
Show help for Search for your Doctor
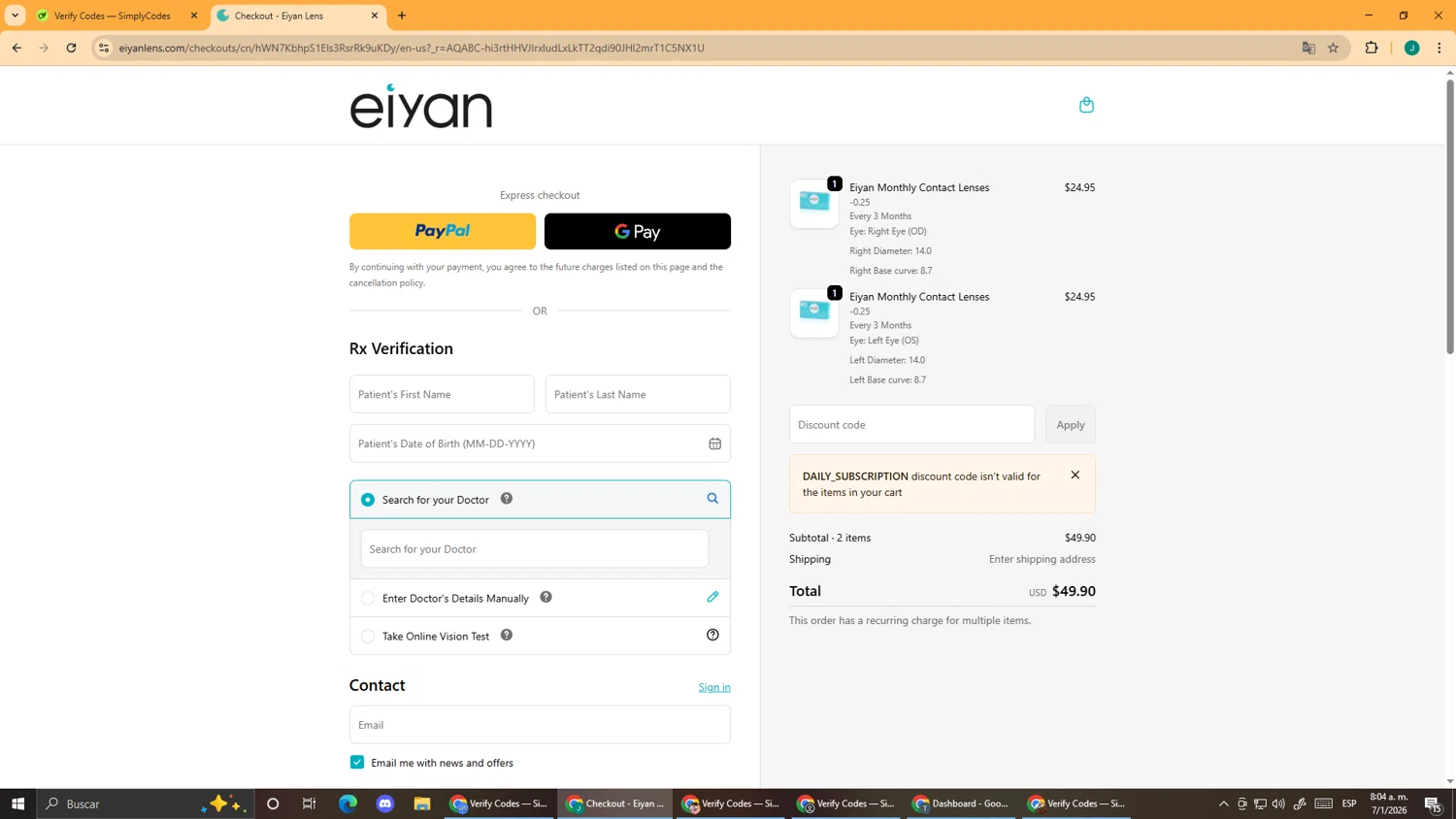click(507, 499)
